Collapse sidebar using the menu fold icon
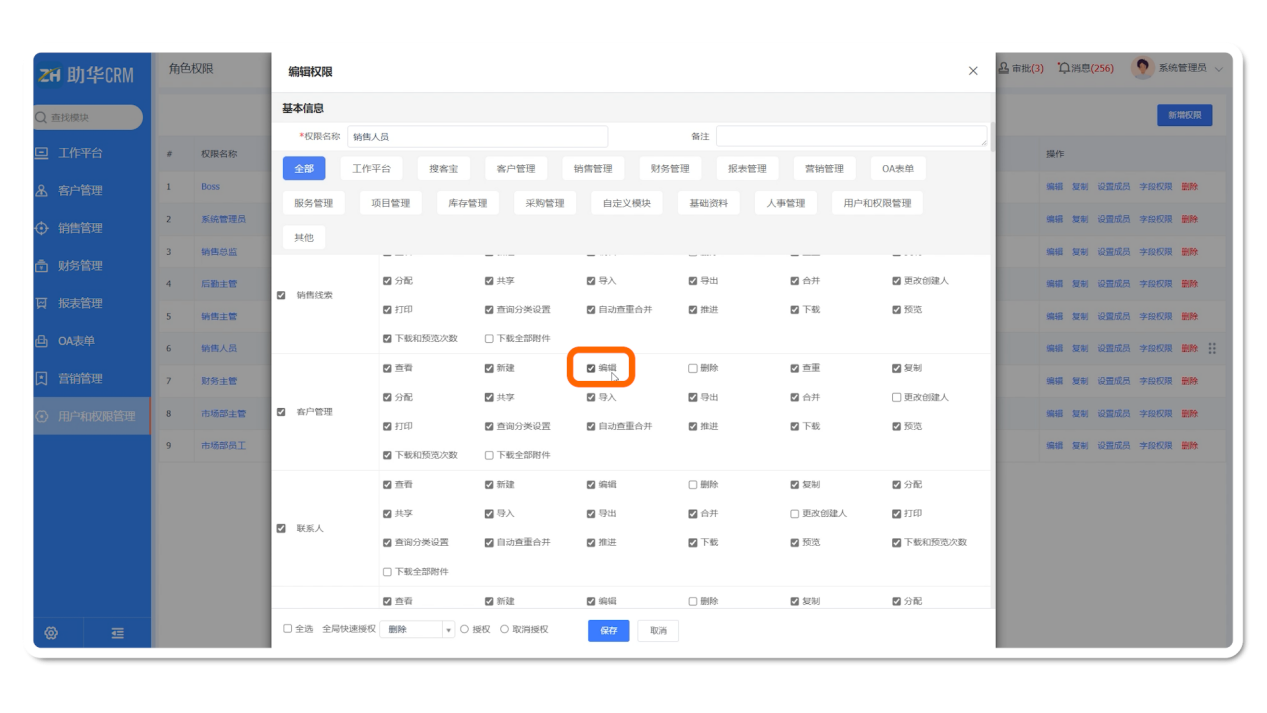 point(118,633)
